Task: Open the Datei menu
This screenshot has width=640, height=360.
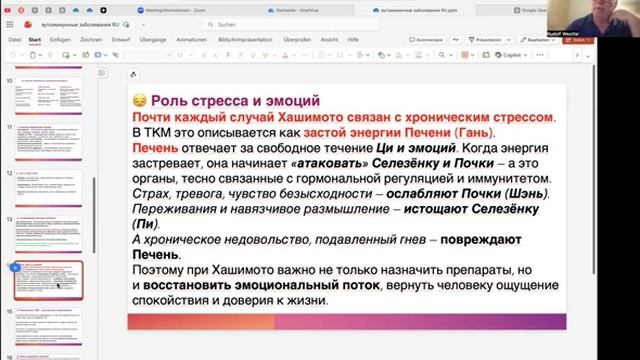Action: pyautogui.click(x=15, y=40)
